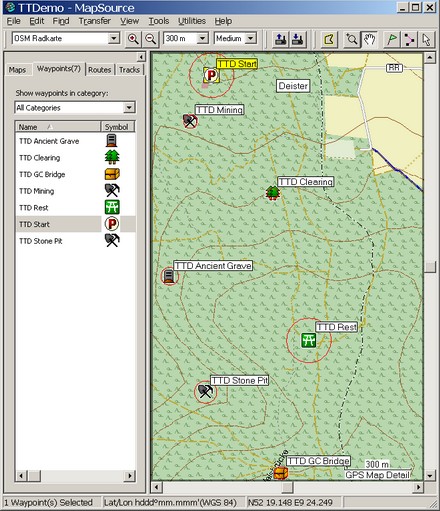Screen dimensions: 440x511
Task: Open the All Categories waypoint dropdown
Action: point(129,108)
